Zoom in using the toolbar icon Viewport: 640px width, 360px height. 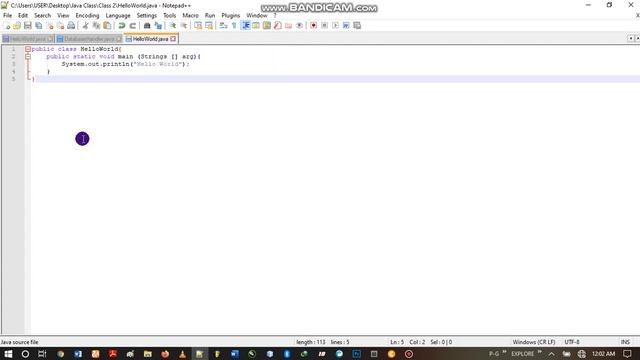pos(173,26)
